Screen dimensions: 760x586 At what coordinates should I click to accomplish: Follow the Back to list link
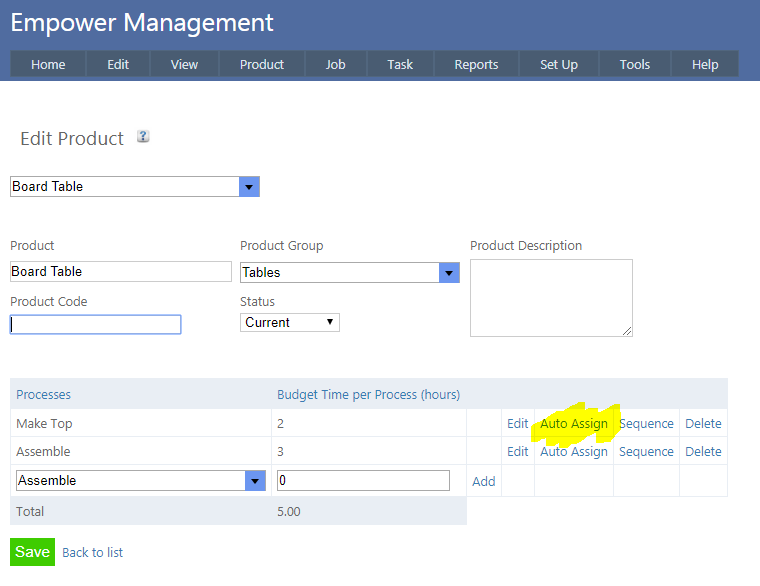(x=93, y=552)
